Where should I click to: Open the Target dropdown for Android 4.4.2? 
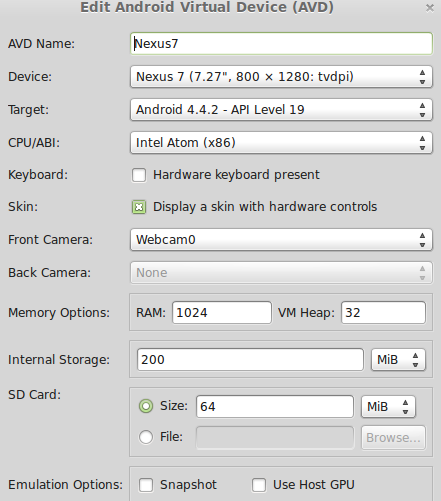coord(281,110)
